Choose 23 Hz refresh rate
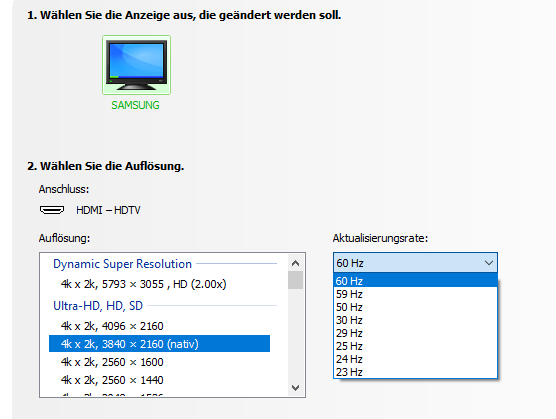556x419 pixels. point(415,372)
